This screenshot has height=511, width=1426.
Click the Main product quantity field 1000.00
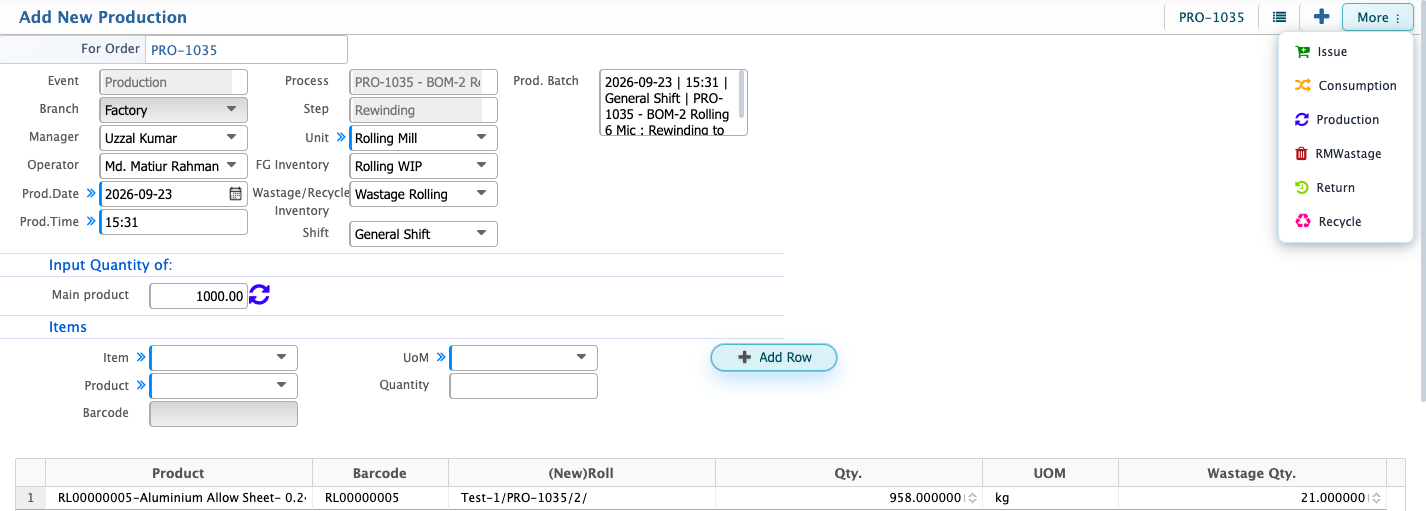(198, 296)
